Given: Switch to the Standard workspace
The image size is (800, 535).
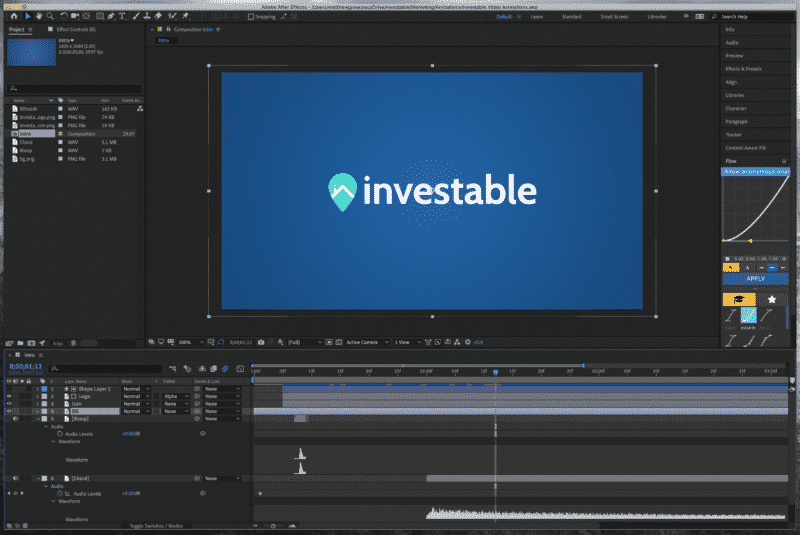Looking at the screenshot, I should pos(571,17).
